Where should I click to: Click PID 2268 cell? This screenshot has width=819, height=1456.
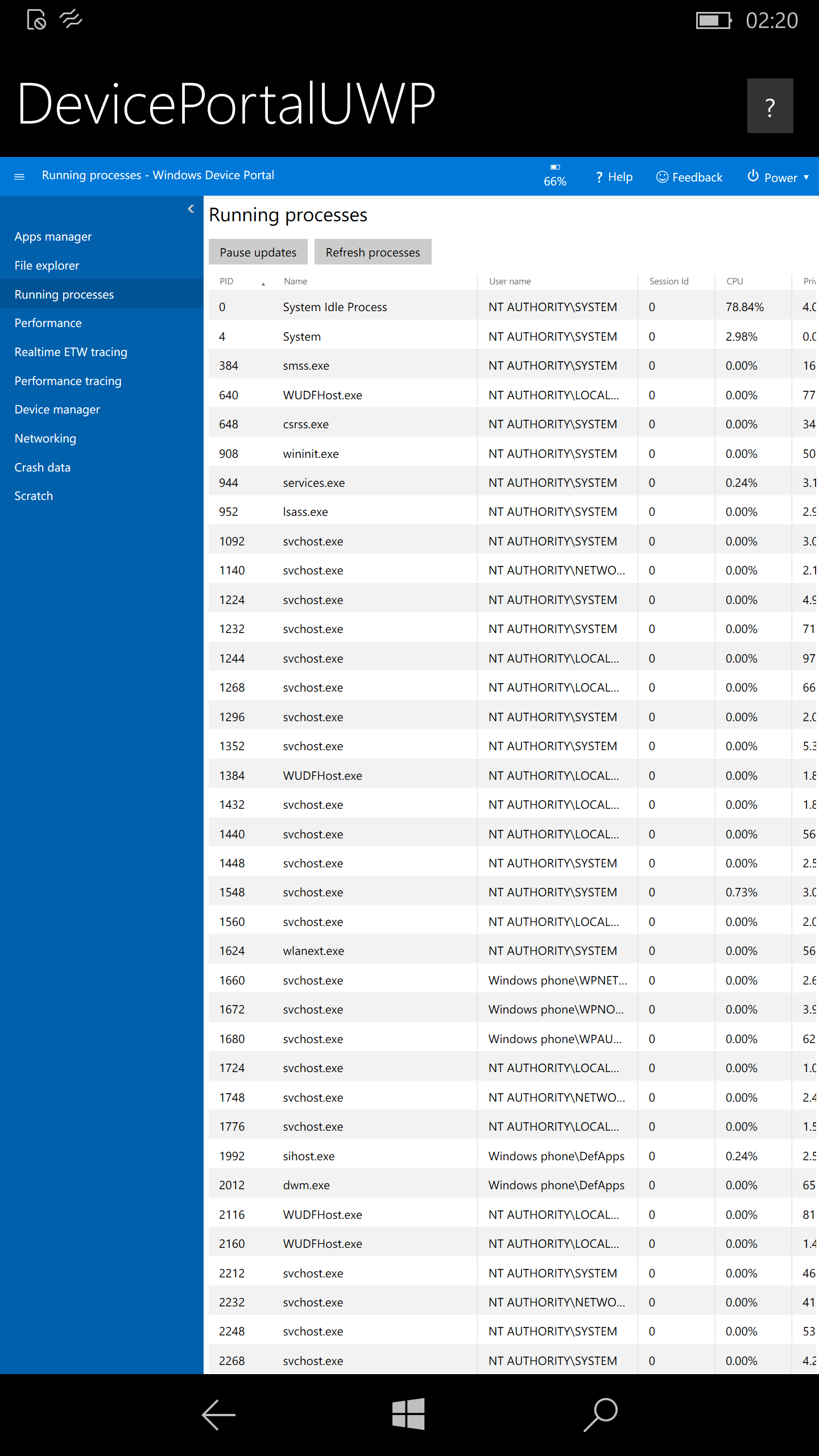(232, 1361)
